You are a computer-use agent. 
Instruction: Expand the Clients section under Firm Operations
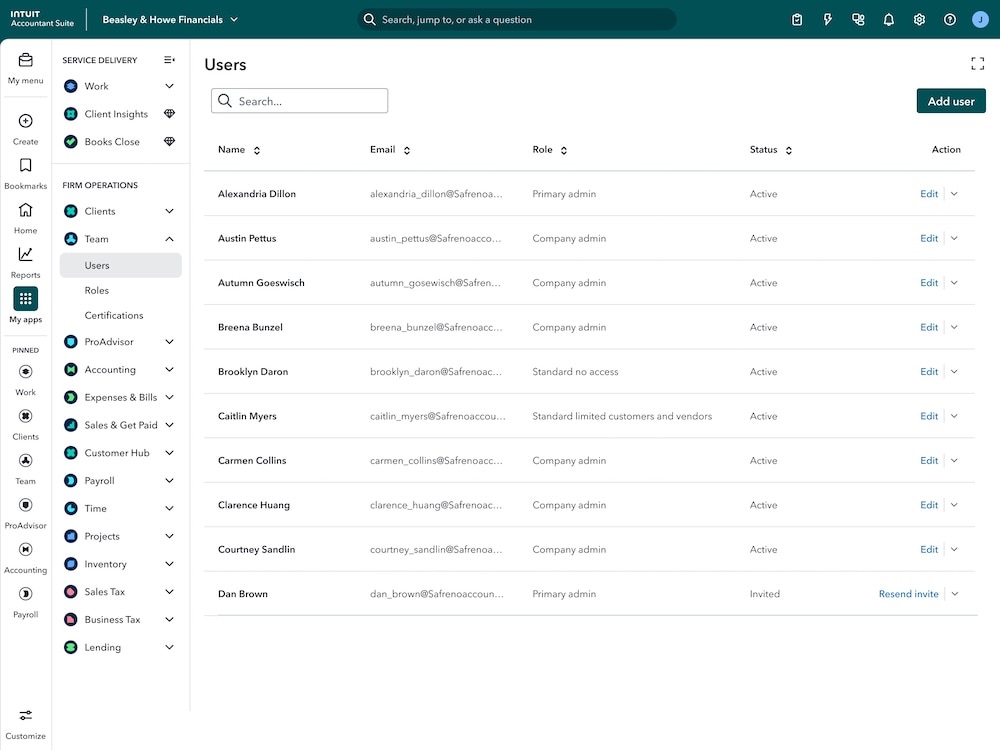click(x=169, y=211)
